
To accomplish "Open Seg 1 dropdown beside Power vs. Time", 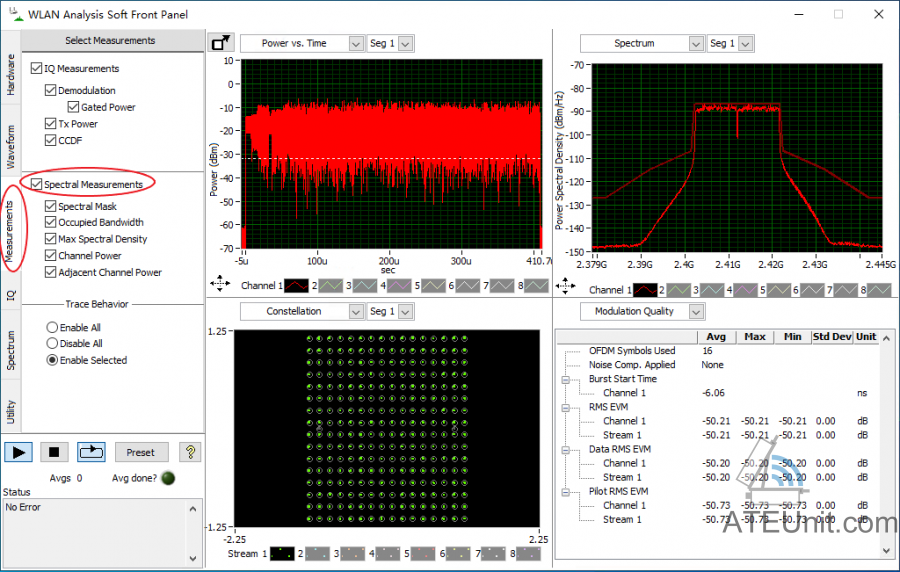I will (405, 44).
